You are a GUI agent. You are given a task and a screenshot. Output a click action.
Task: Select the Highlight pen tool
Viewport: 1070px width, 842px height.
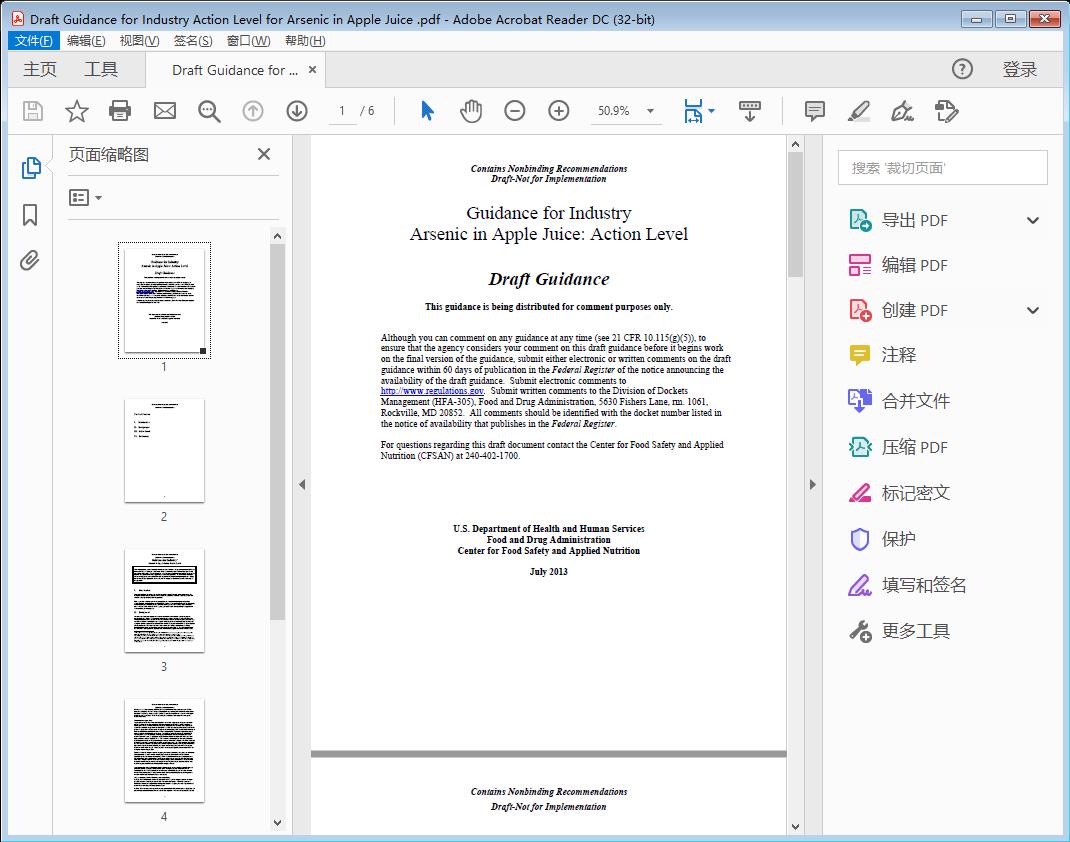(x=859, y=111)
